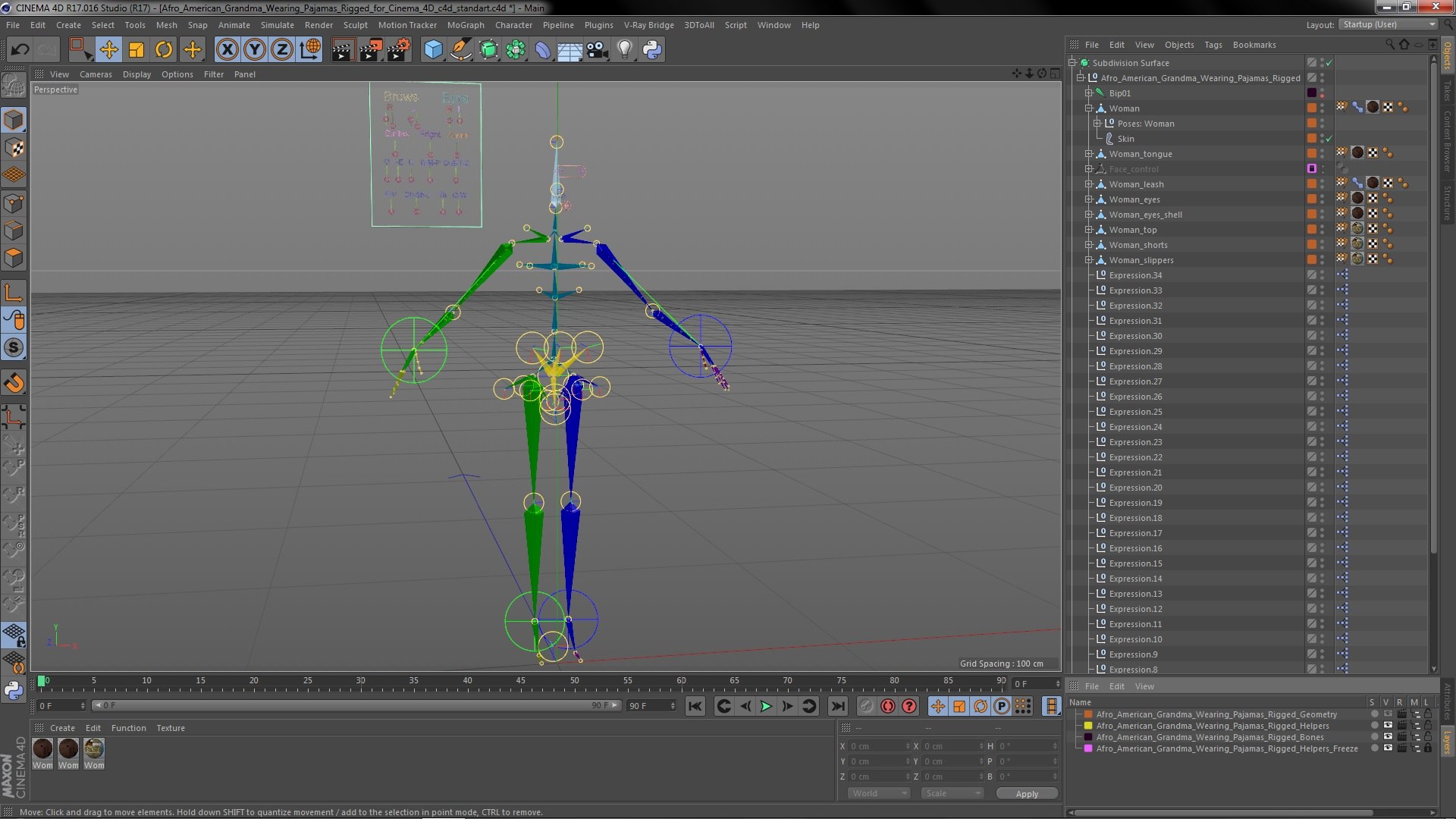
Task: Add a camera object
Action: tap(597, 50)
